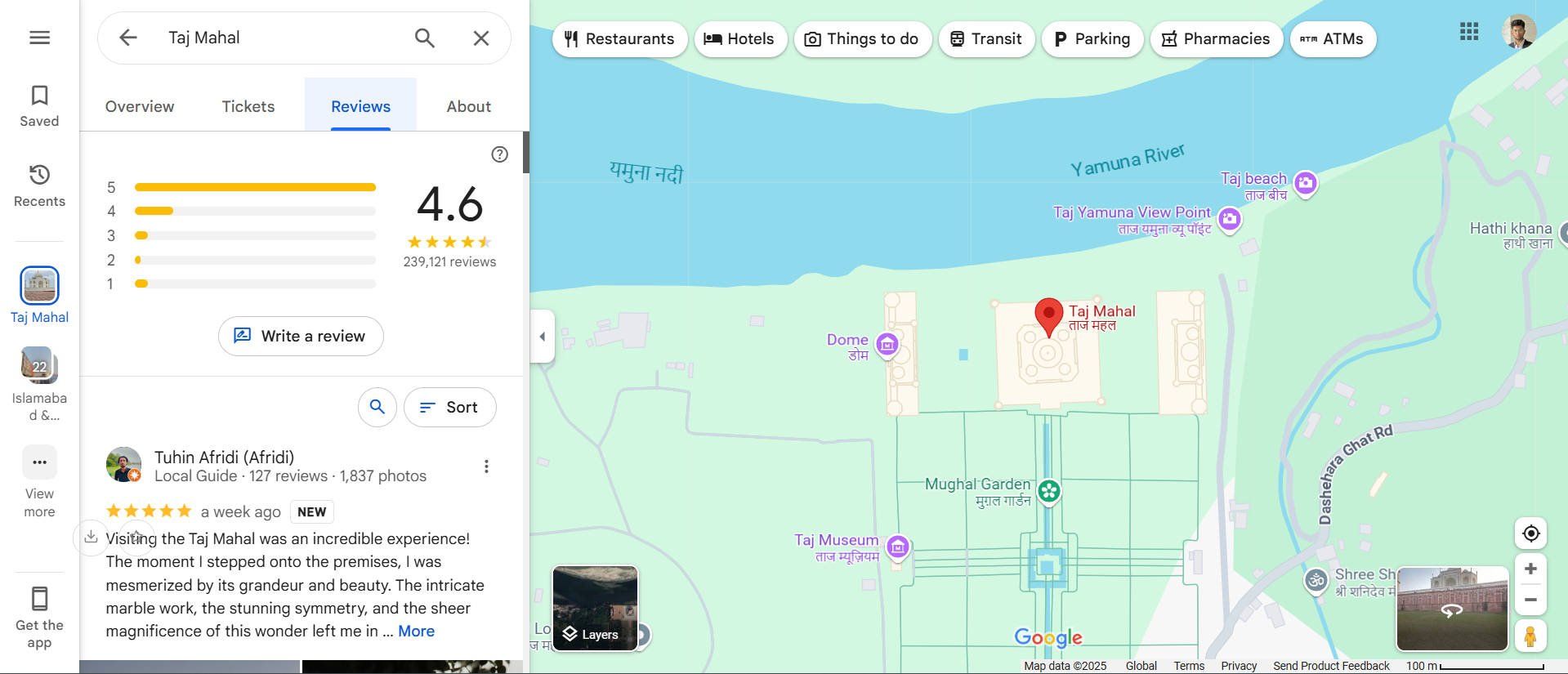Click Transit filter chip
This screenshot has height=674, width=1568.
(x=987, y=38)
